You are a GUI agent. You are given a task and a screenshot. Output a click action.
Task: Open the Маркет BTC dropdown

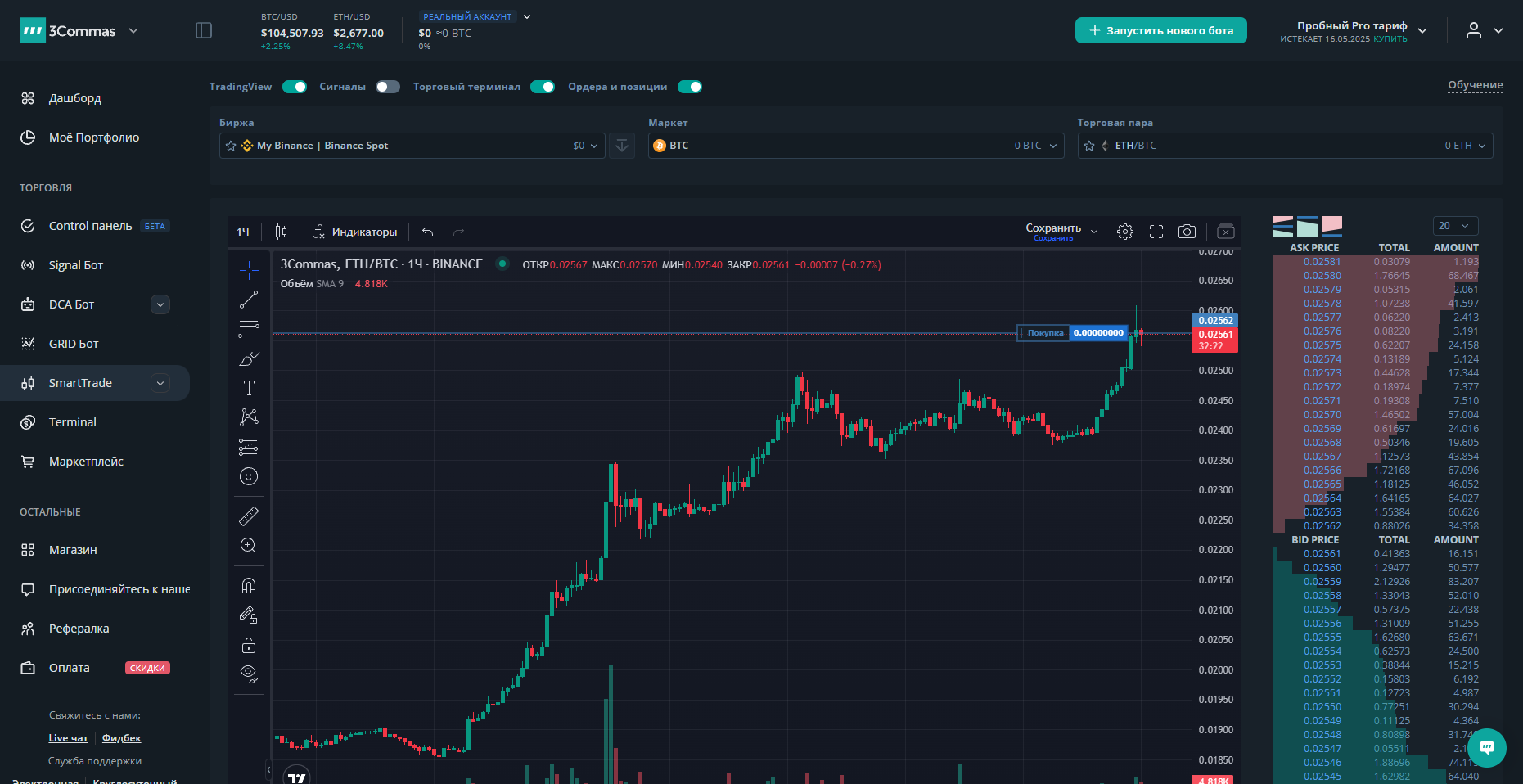pos(856,146)
